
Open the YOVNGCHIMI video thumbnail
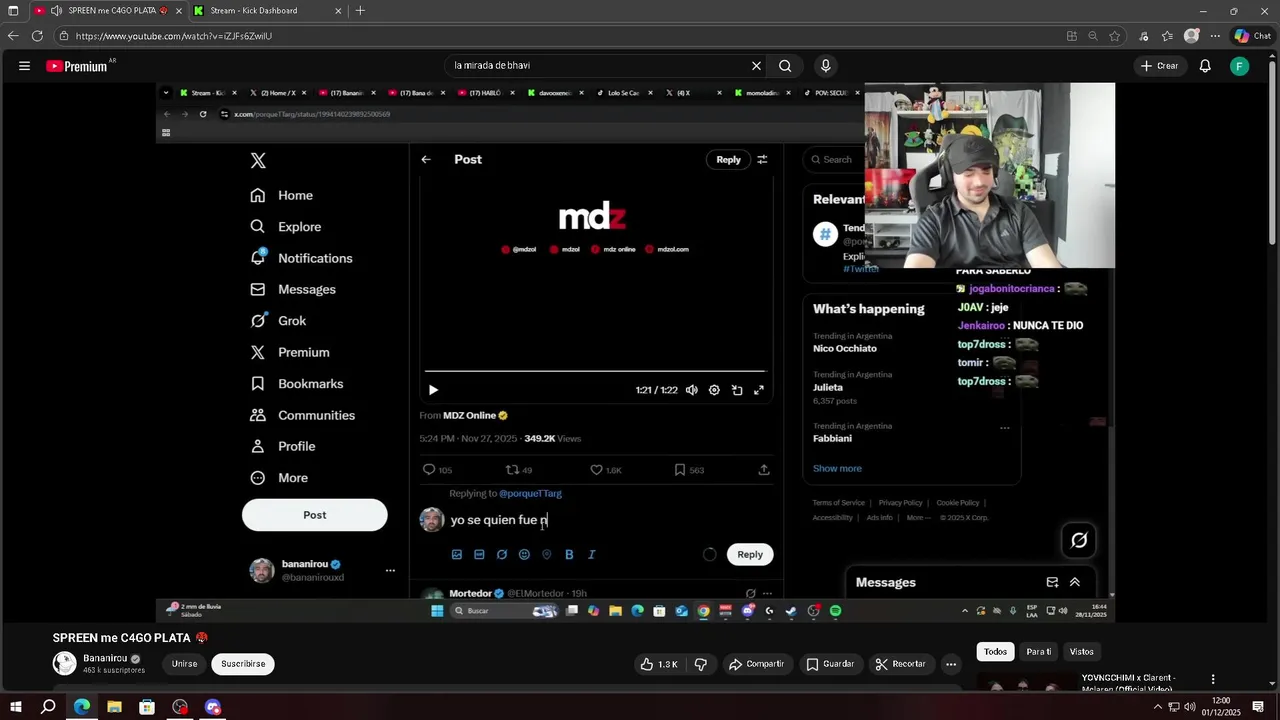click(1025, 682)
